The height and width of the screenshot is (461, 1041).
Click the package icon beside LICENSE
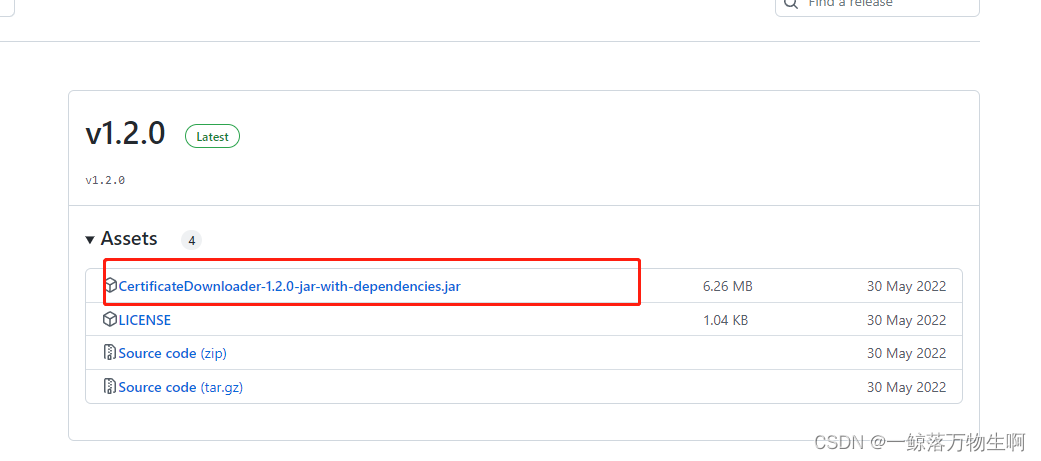(x=110, y=320)
